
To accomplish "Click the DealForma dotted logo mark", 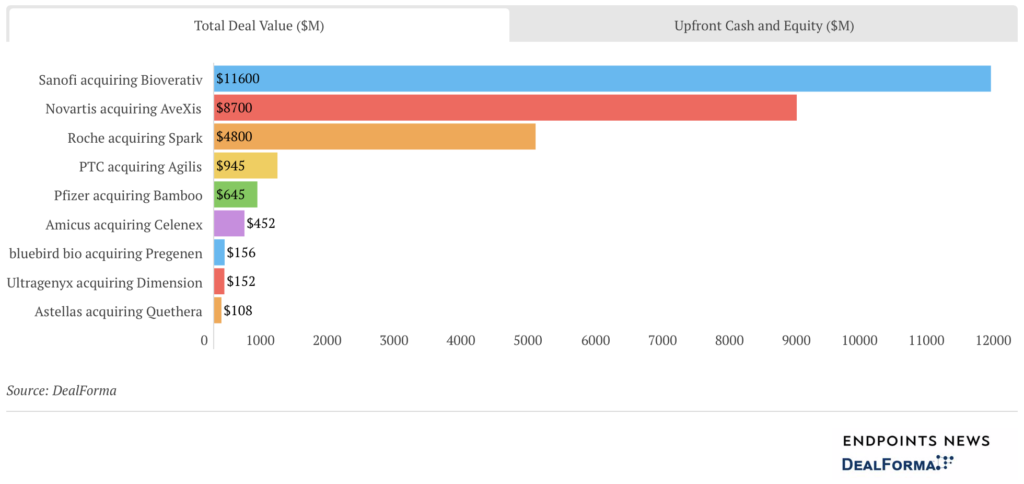I will point(946,462).
